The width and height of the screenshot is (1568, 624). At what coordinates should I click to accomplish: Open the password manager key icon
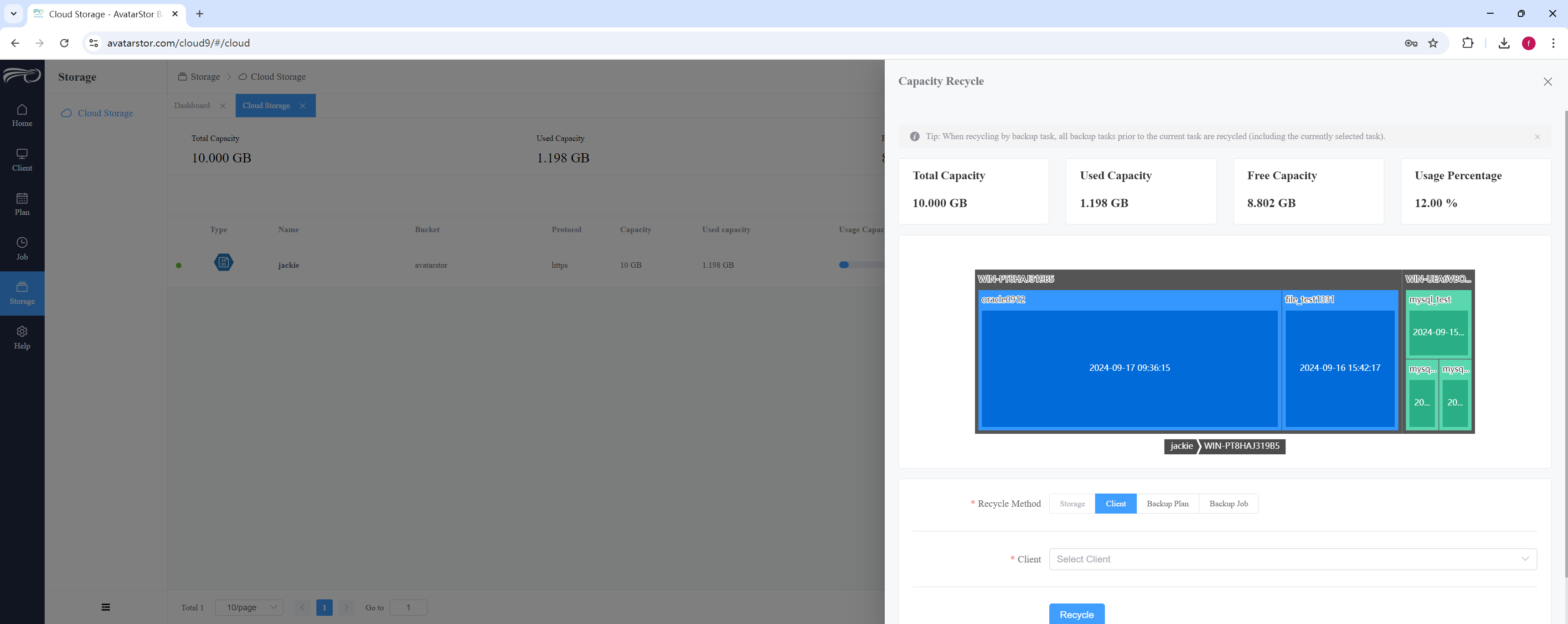tap(1411, 43)
